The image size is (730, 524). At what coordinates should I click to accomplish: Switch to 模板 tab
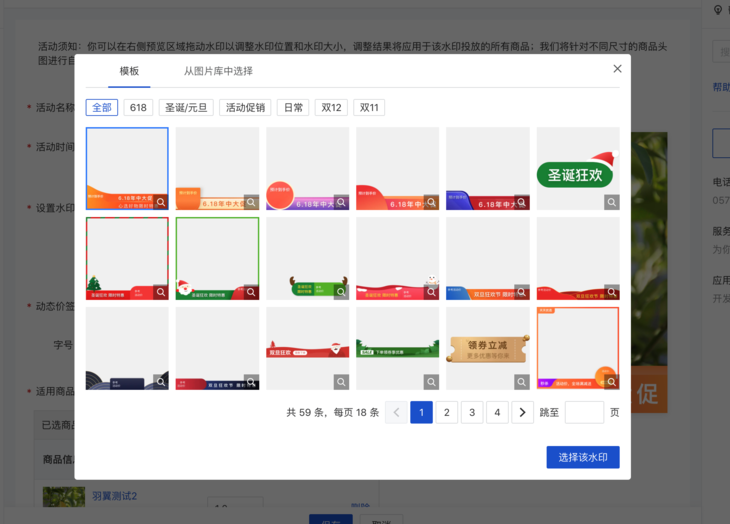click(129, 71)
